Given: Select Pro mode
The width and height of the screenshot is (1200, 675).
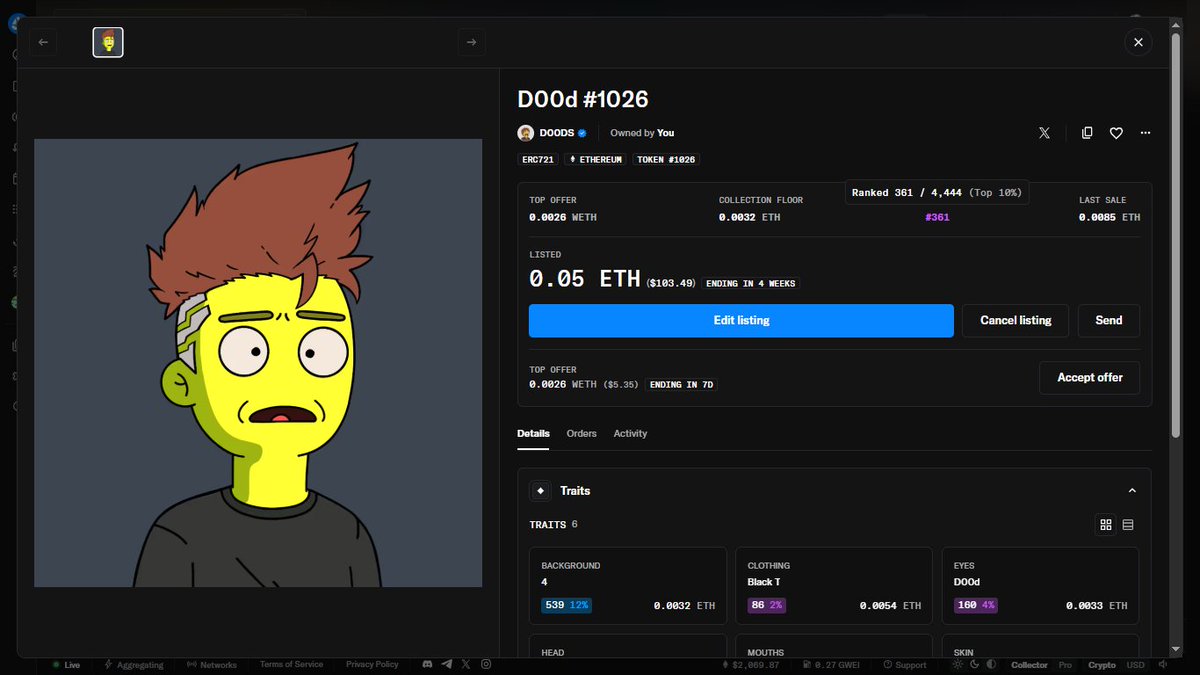Looking at the screenshot, I should click(x=1066, y=665).
